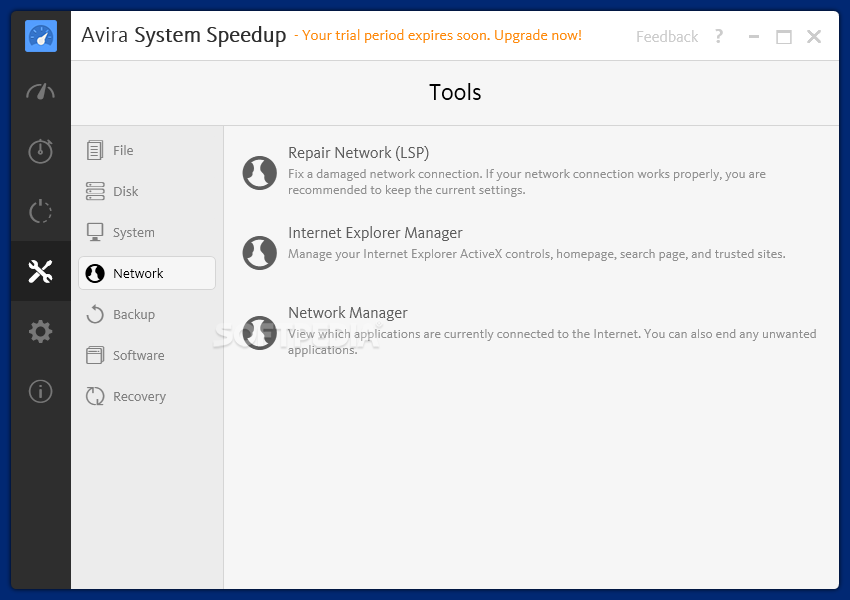Click the Network category globe icon
The image size is (850, 600).
[95, 273]
